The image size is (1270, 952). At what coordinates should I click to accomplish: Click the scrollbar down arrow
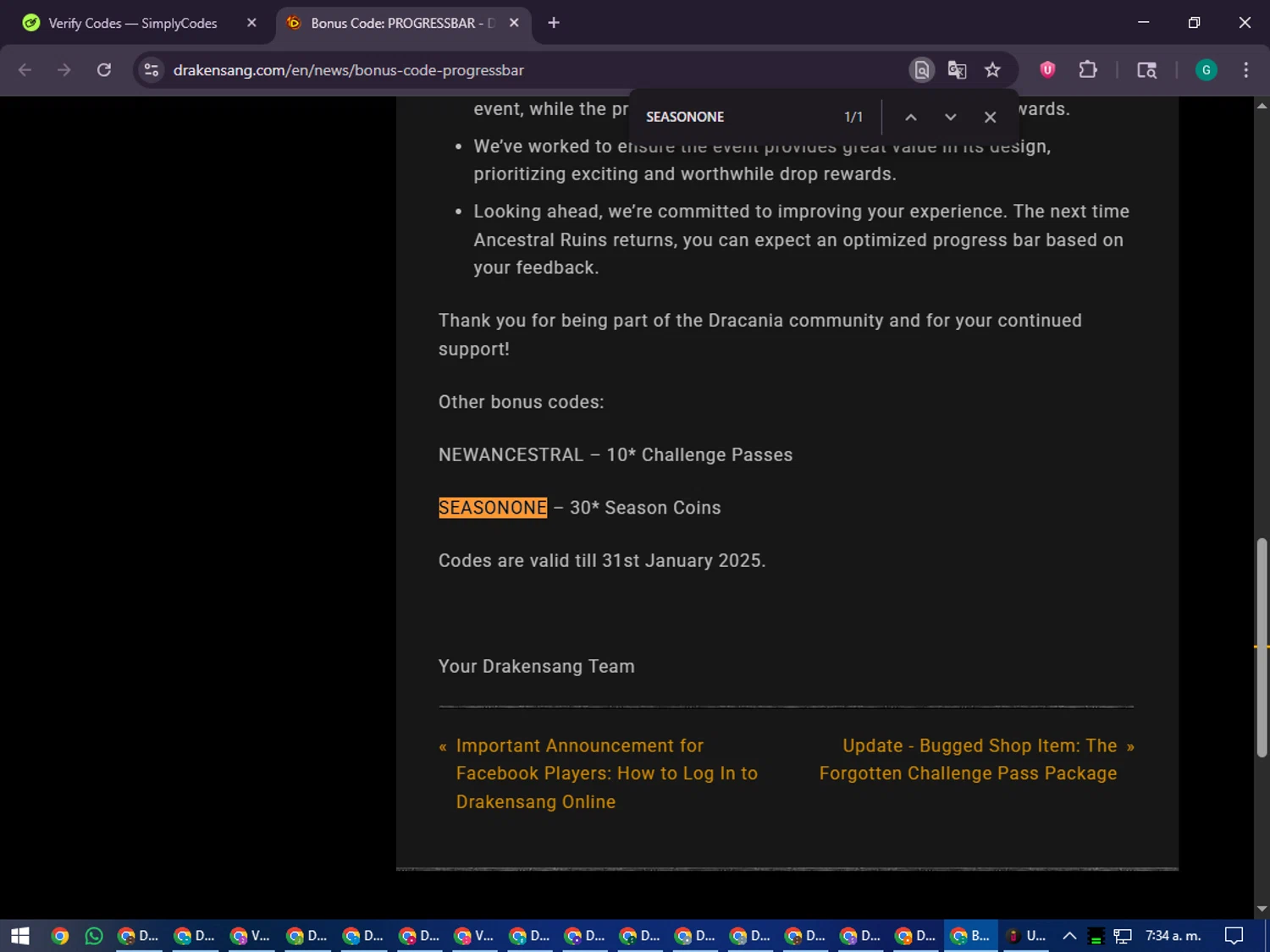pyautogui.click(x=1262, y=909)
